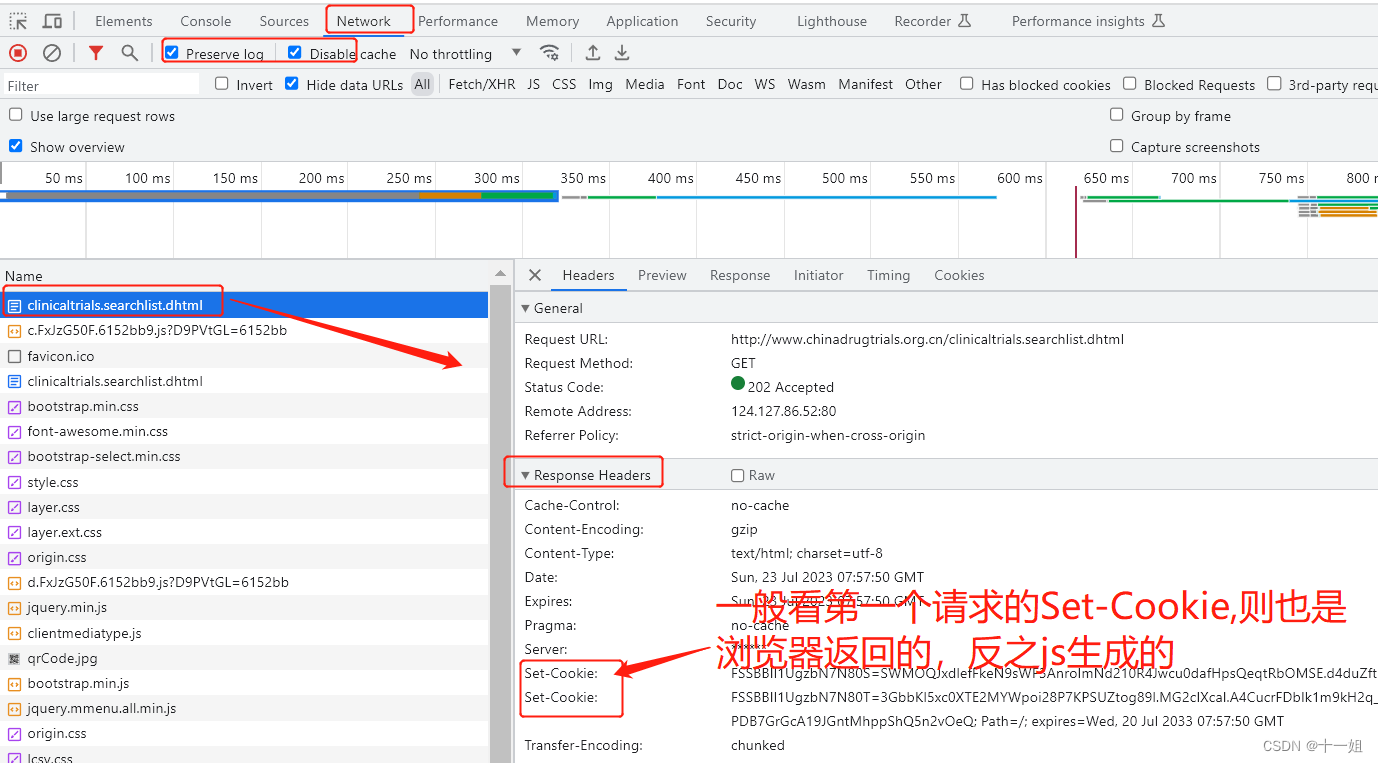Filter requests by Fetch/XHR
The height and width of the screenshot is (763, 1378).
(482, 84)
